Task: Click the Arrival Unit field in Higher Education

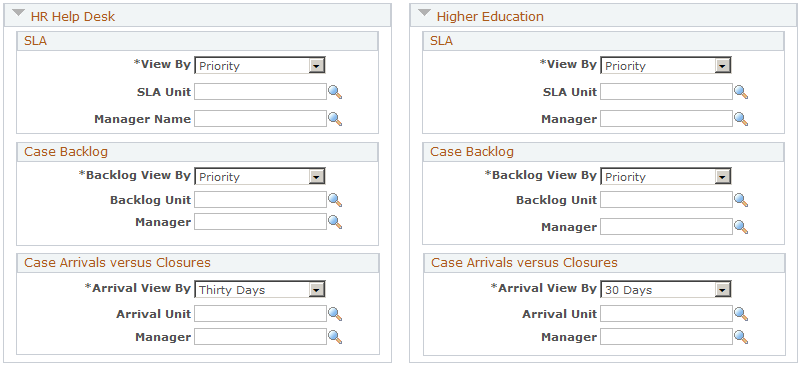Action: (x=666, y=314)
